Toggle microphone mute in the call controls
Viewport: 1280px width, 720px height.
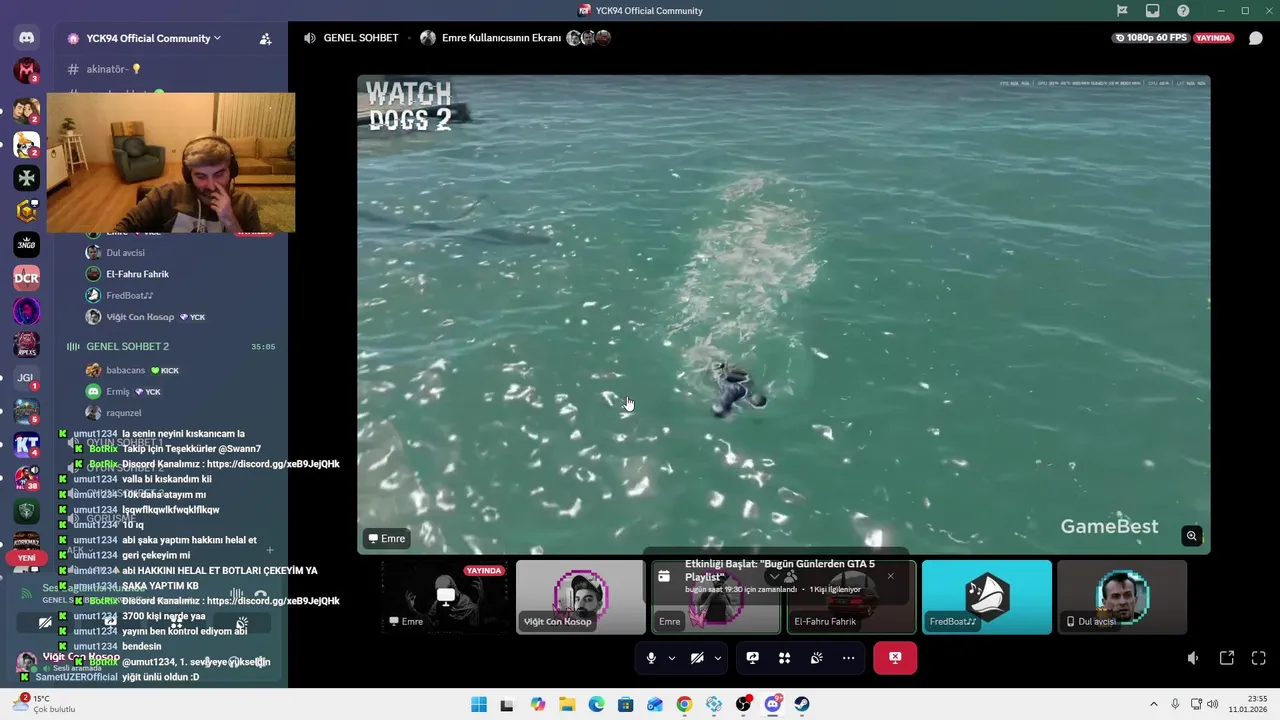[651, 658]
